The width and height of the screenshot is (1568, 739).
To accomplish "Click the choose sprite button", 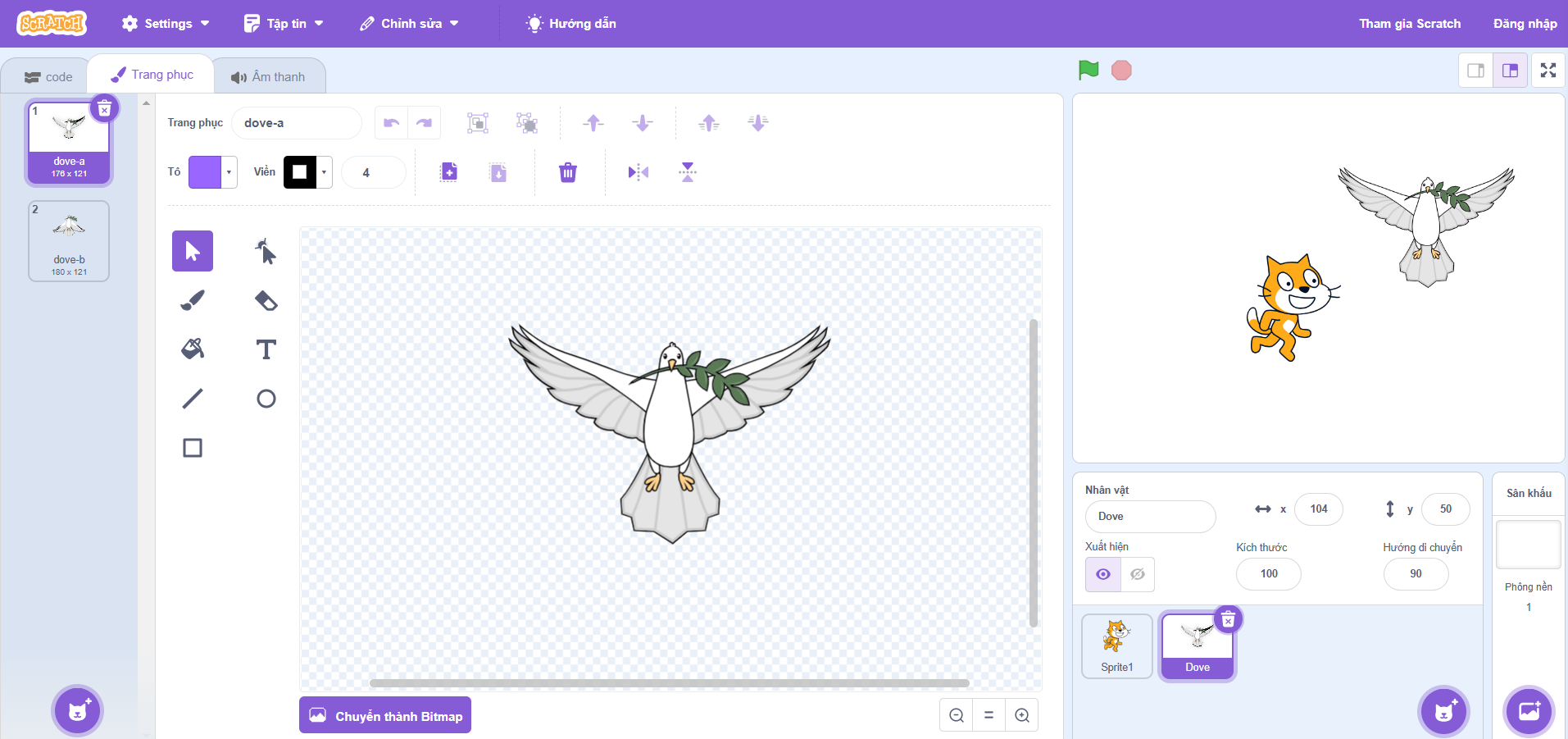I will tap(1443, 710).
